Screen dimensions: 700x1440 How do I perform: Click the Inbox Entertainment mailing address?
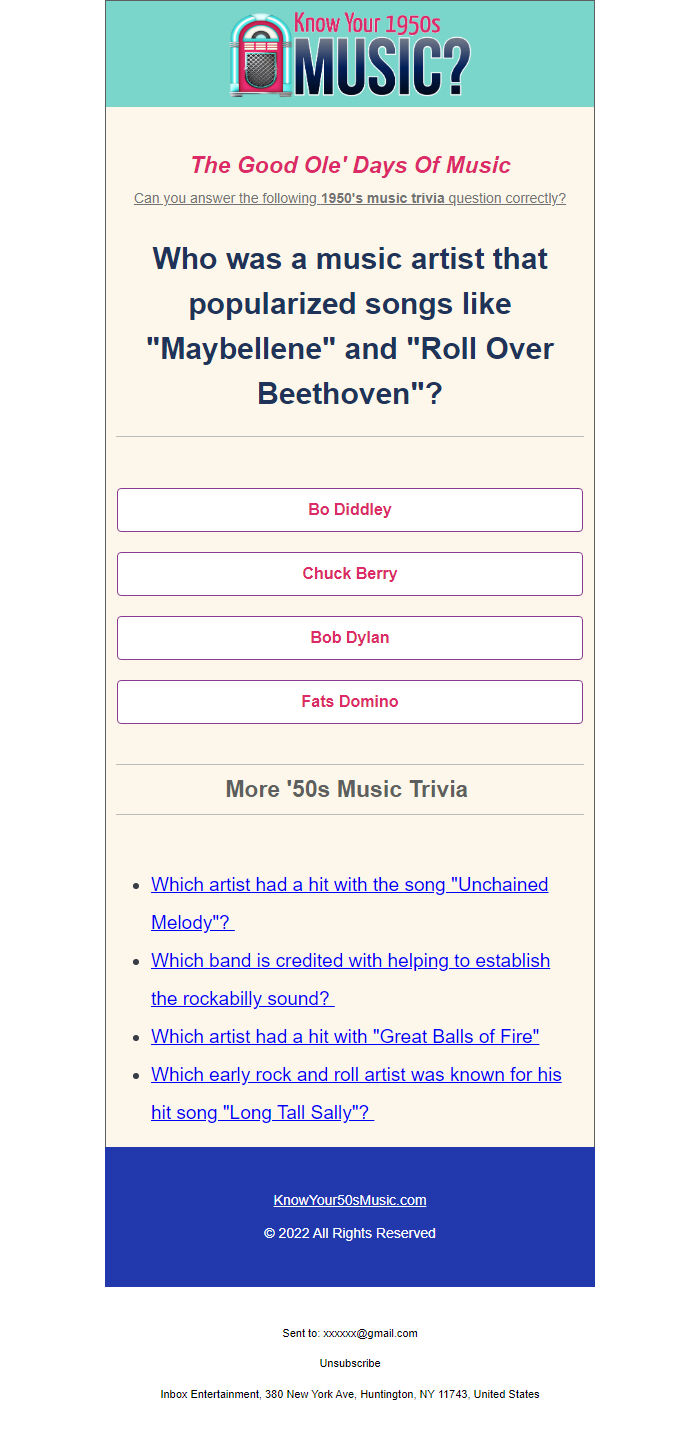(350, 1394)
